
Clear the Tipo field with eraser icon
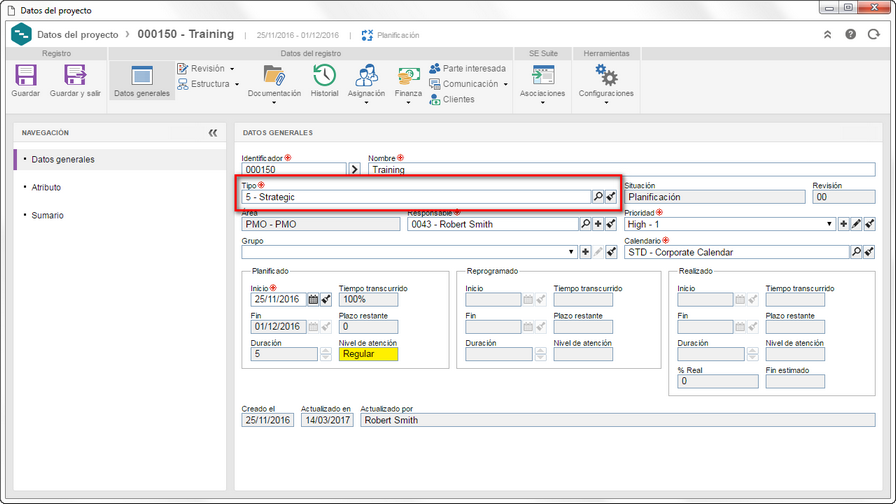611,197
